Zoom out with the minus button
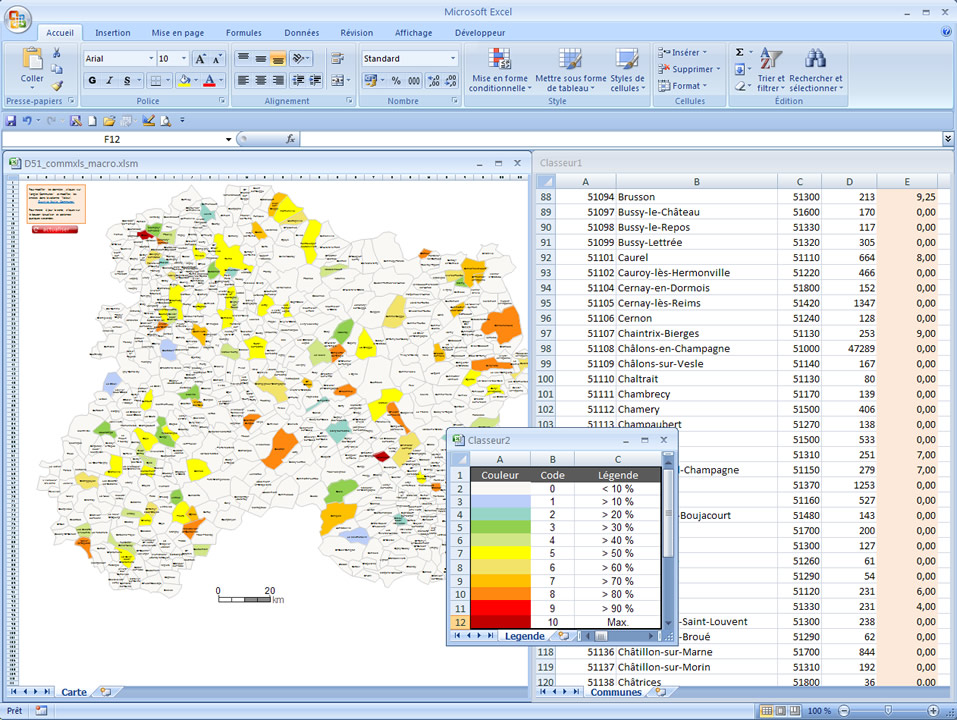The width and height of the screenshot is (957, 720). click(844, 710)
